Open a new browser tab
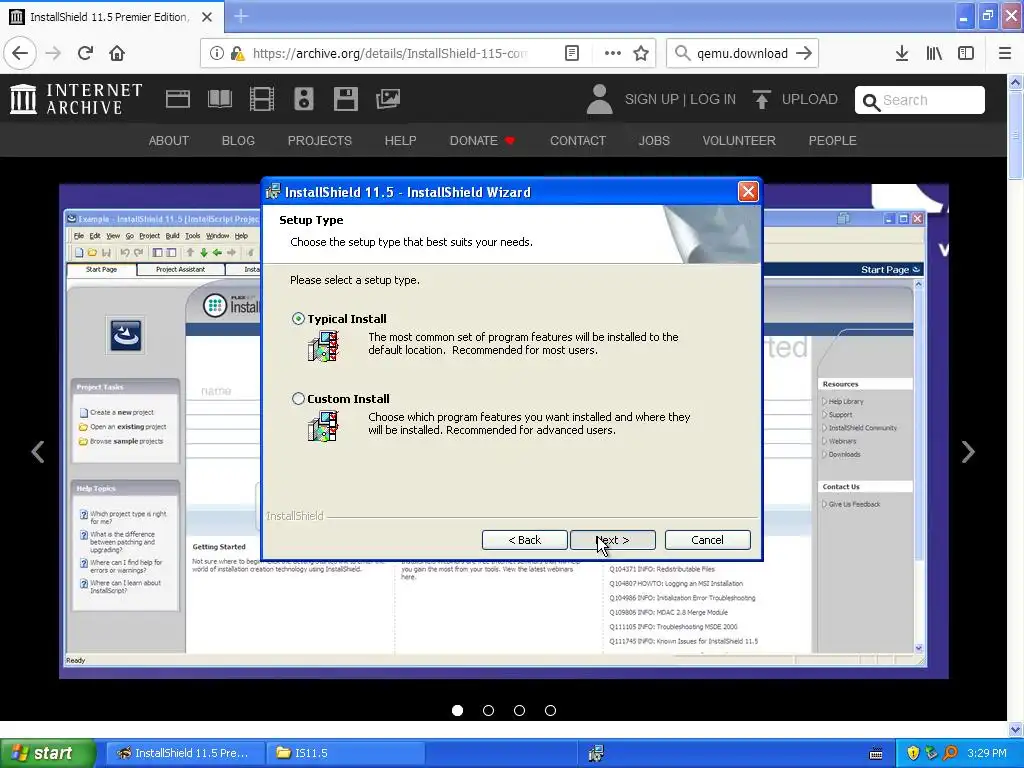Viewport: 1024px width, 768px height. 241,16
